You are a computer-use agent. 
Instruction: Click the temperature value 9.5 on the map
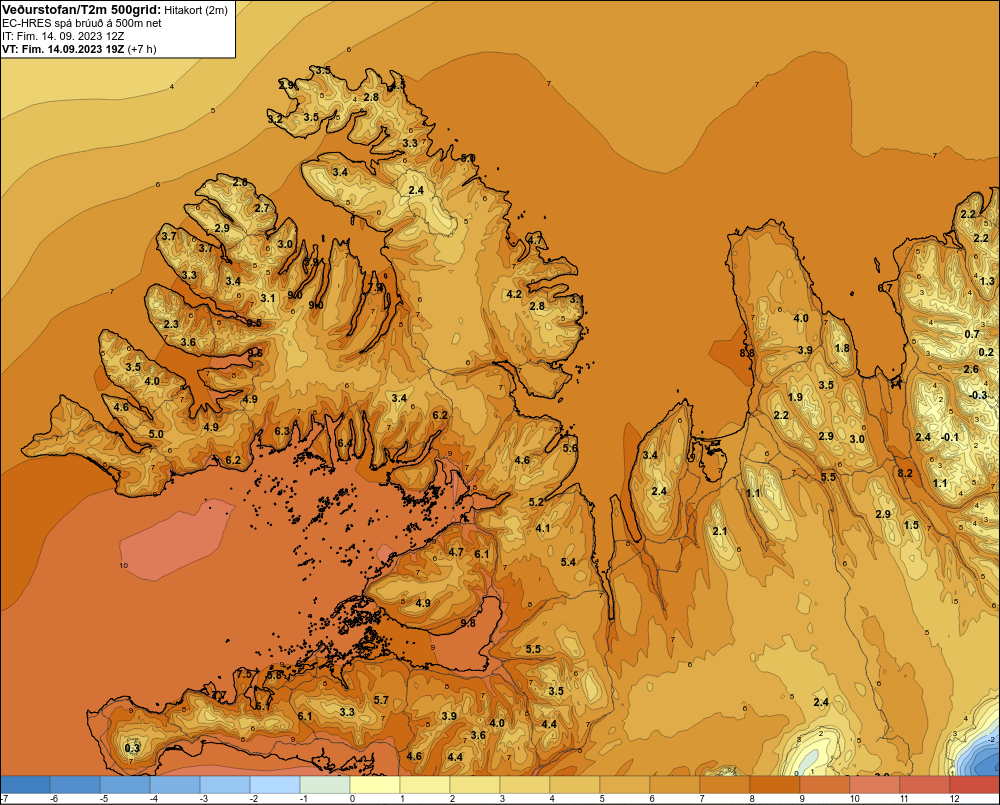click(254, 323)
